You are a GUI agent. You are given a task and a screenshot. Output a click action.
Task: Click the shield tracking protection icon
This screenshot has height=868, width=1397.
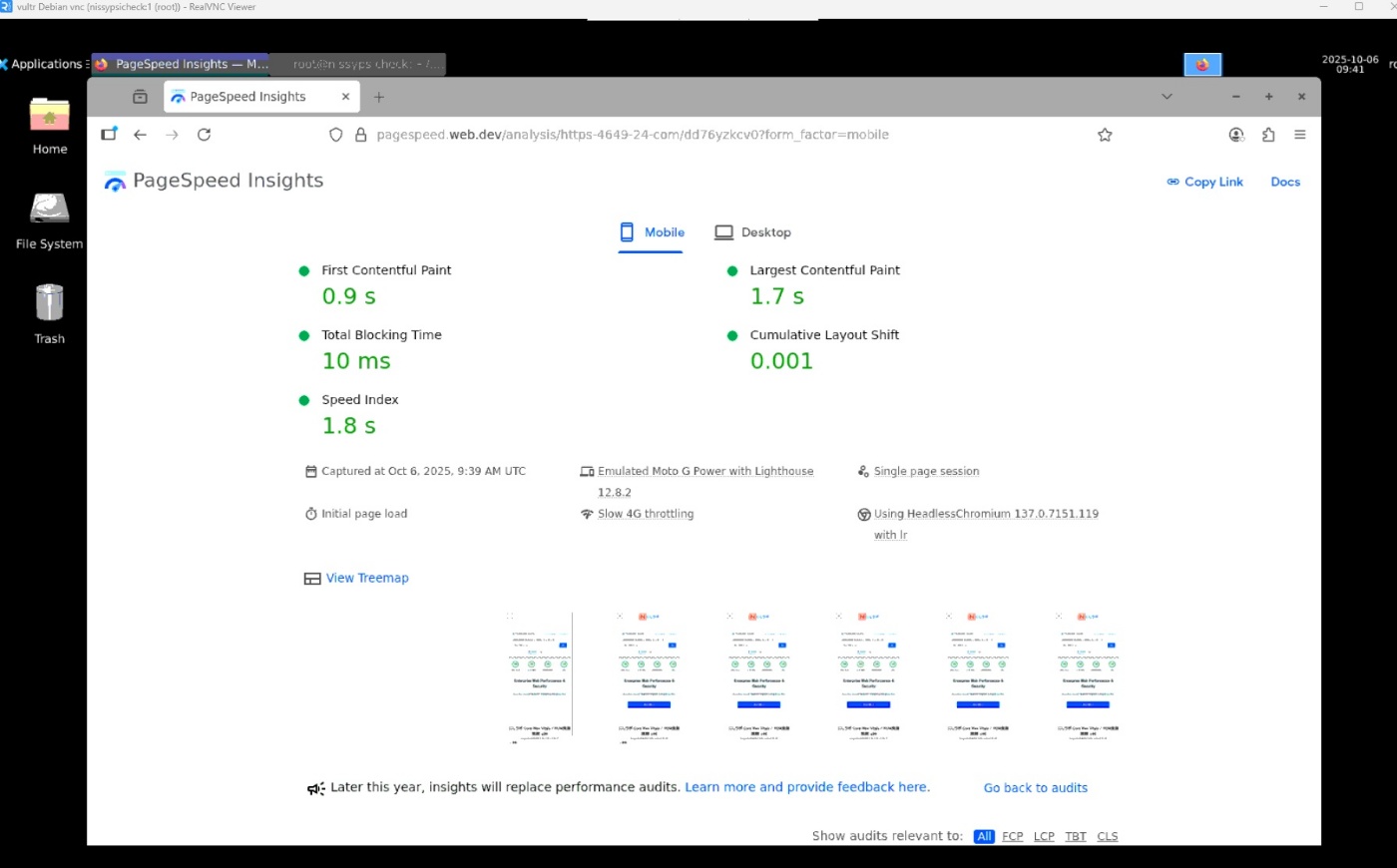point(335,134)
